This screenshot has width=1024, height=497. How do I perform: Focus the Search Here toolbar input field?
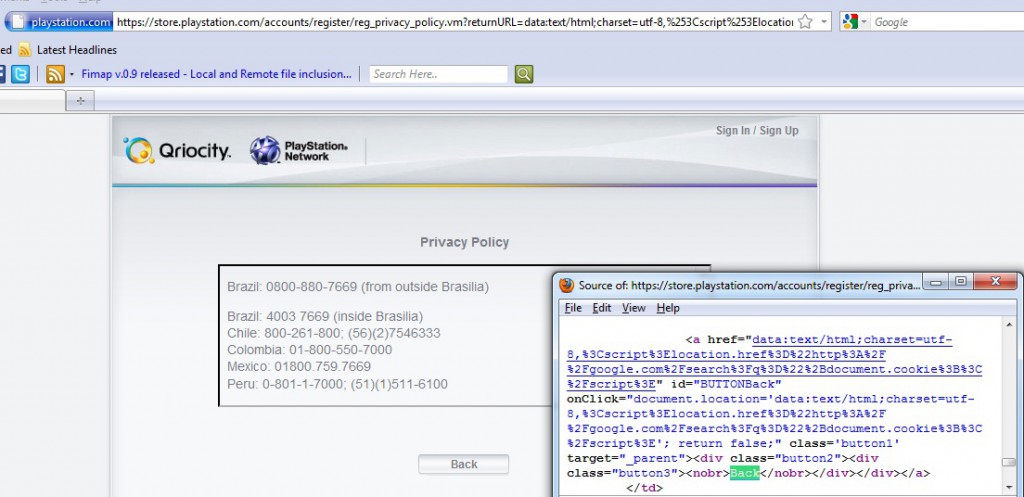click(438, 74)
